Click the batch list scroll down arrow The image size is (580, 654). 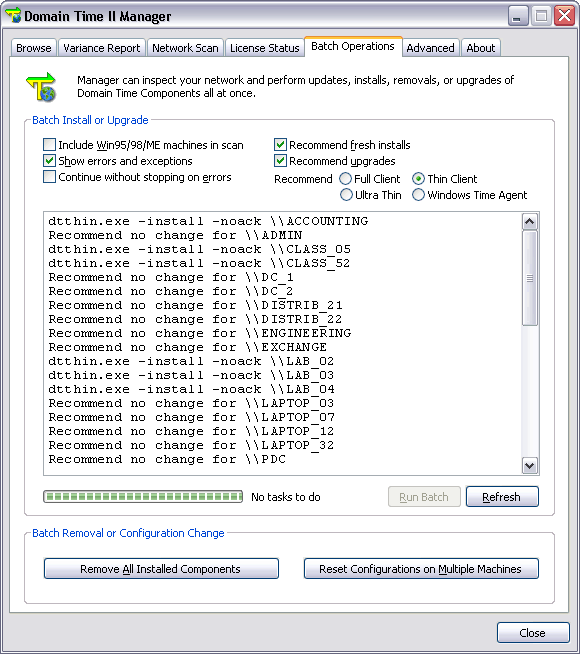[x=530, y=465]
